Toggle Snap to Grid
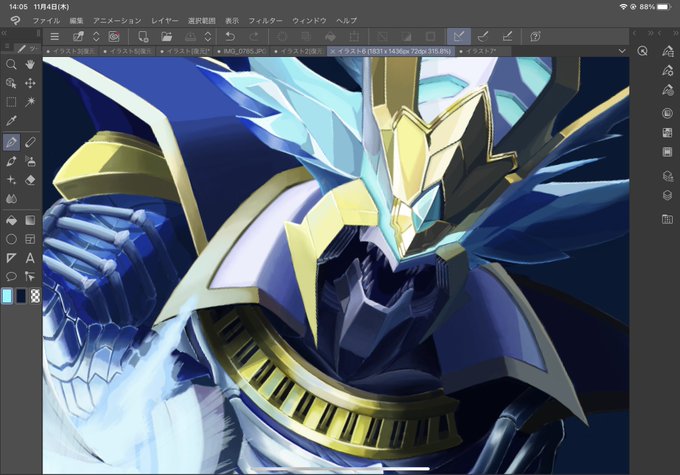Image resolution: width=680 pixels, height=475 pixels. (x=507, y=37)
